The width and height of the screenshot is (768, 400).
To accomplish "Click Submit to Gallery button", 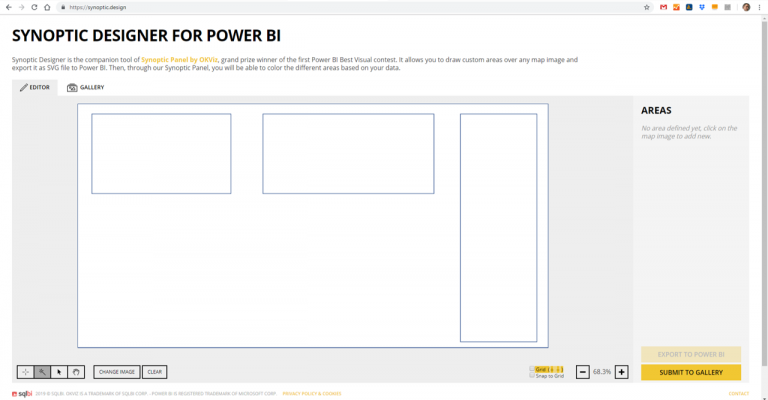I will [691, 373].
